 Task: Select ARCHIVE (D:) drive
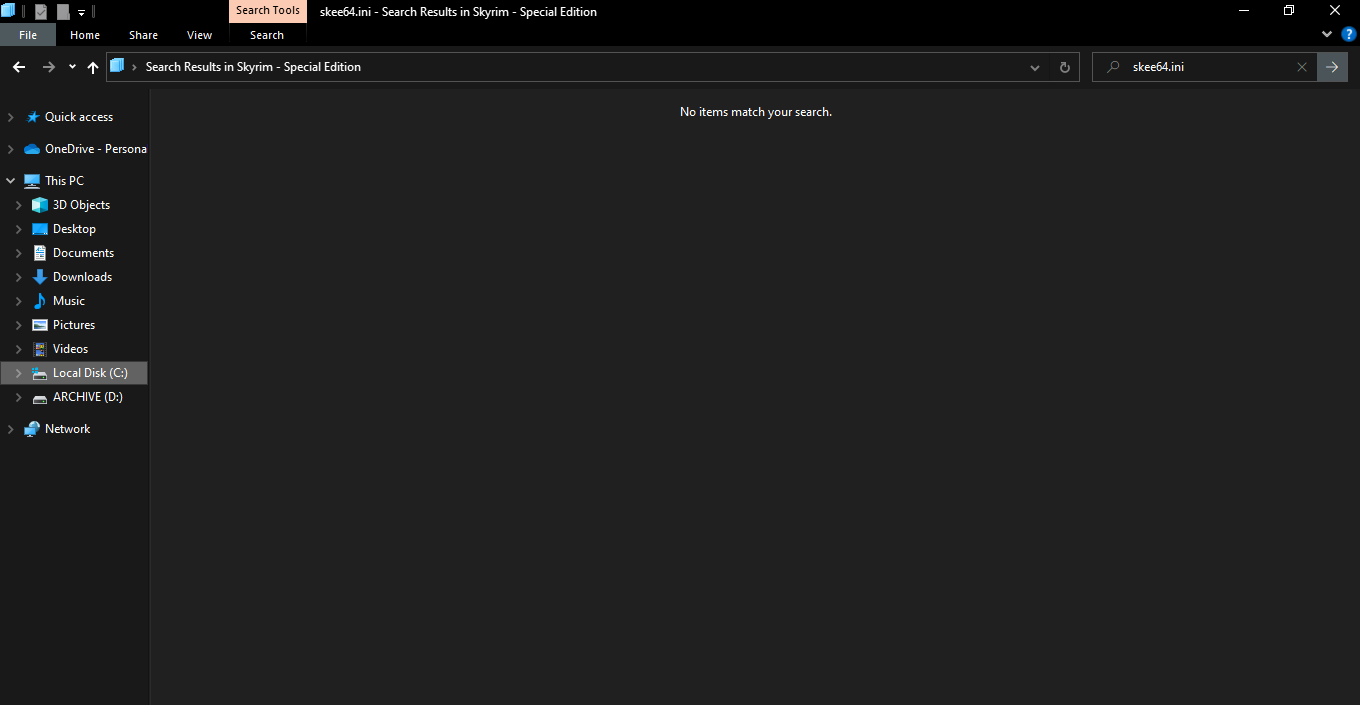tap(88, 397)
